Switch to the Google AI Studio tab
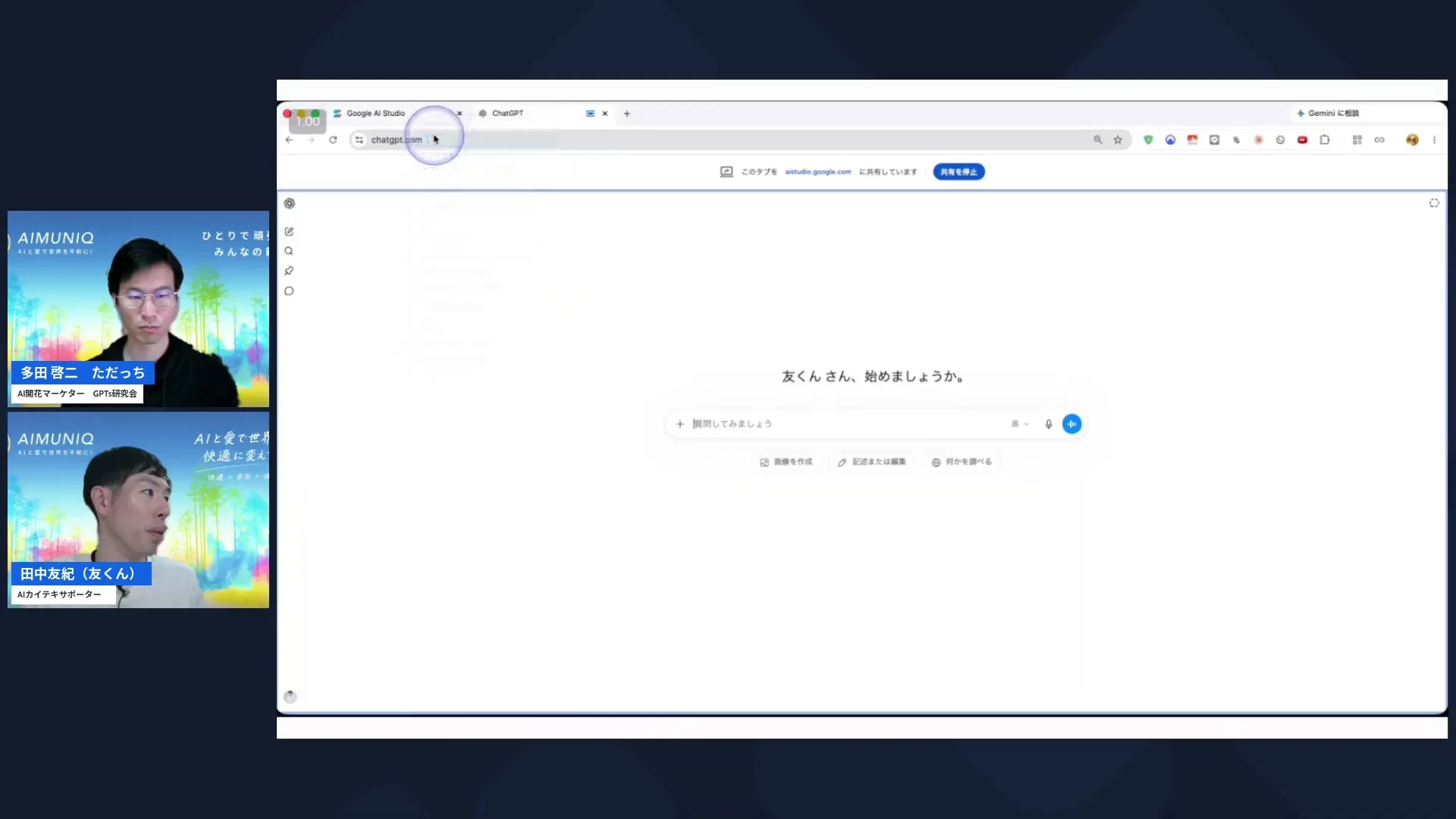Screen dimensions: 1456x819 pyautogui.click(x=376, y=113)
